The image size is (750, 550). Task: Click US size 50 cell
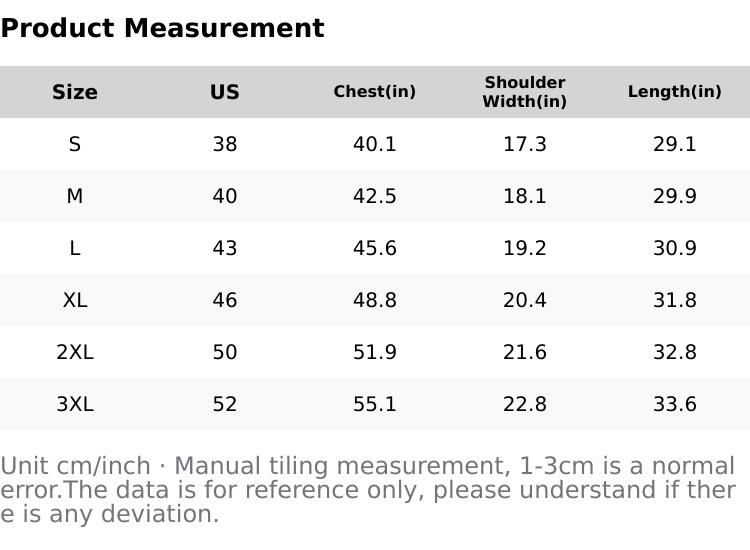coord(225,352)
